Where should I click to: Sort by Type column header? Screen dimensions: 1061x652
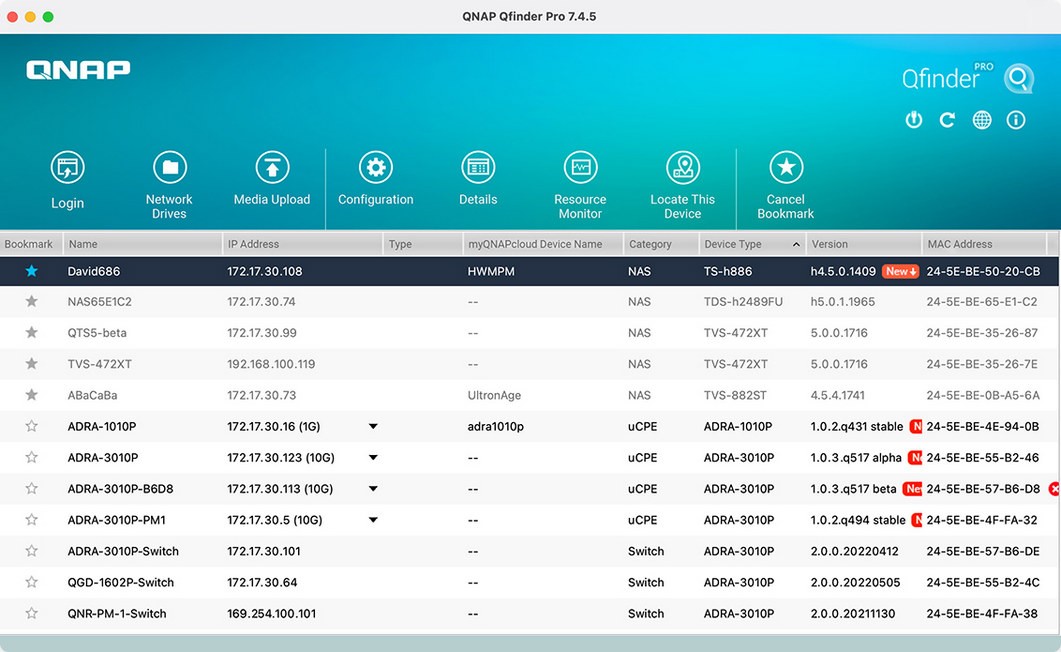tap(423, 244)
